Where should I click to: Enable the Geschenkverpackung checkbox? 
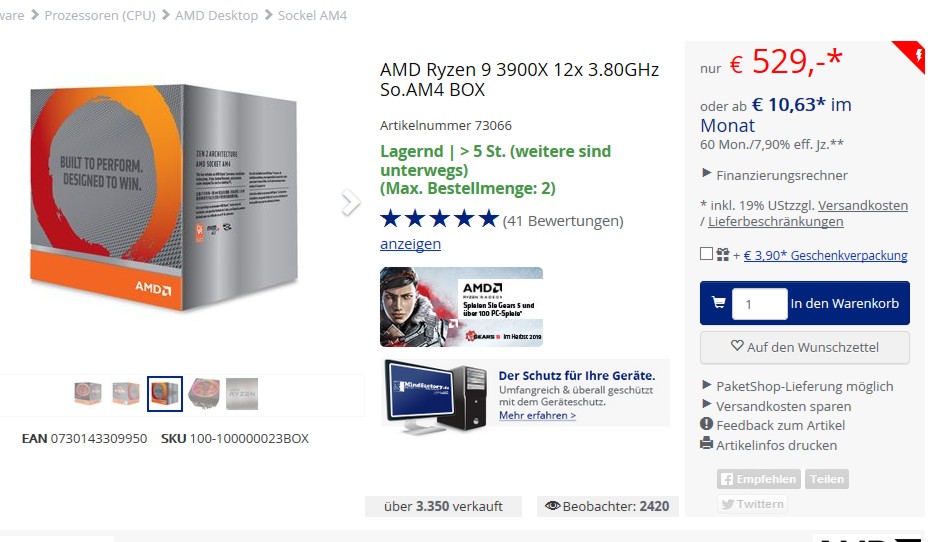click(707, 255)
